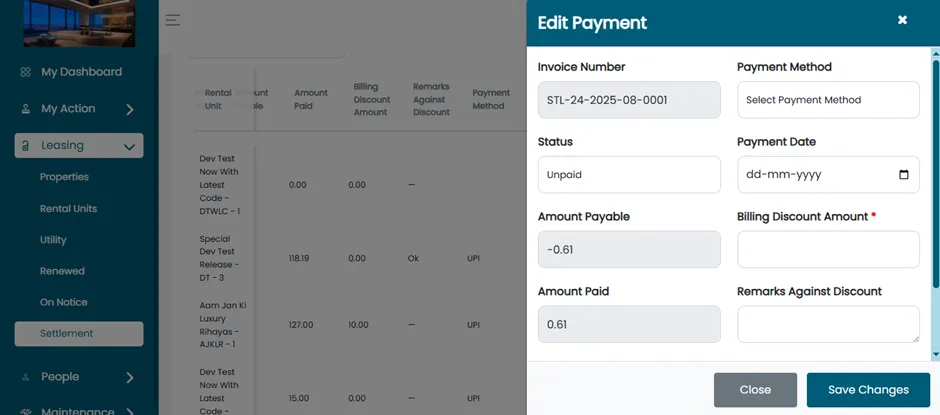Image resolution: width=940 pixels, height=415 pixels.
Task: Click amount paid value 118.19
Action: pos(298,258)
